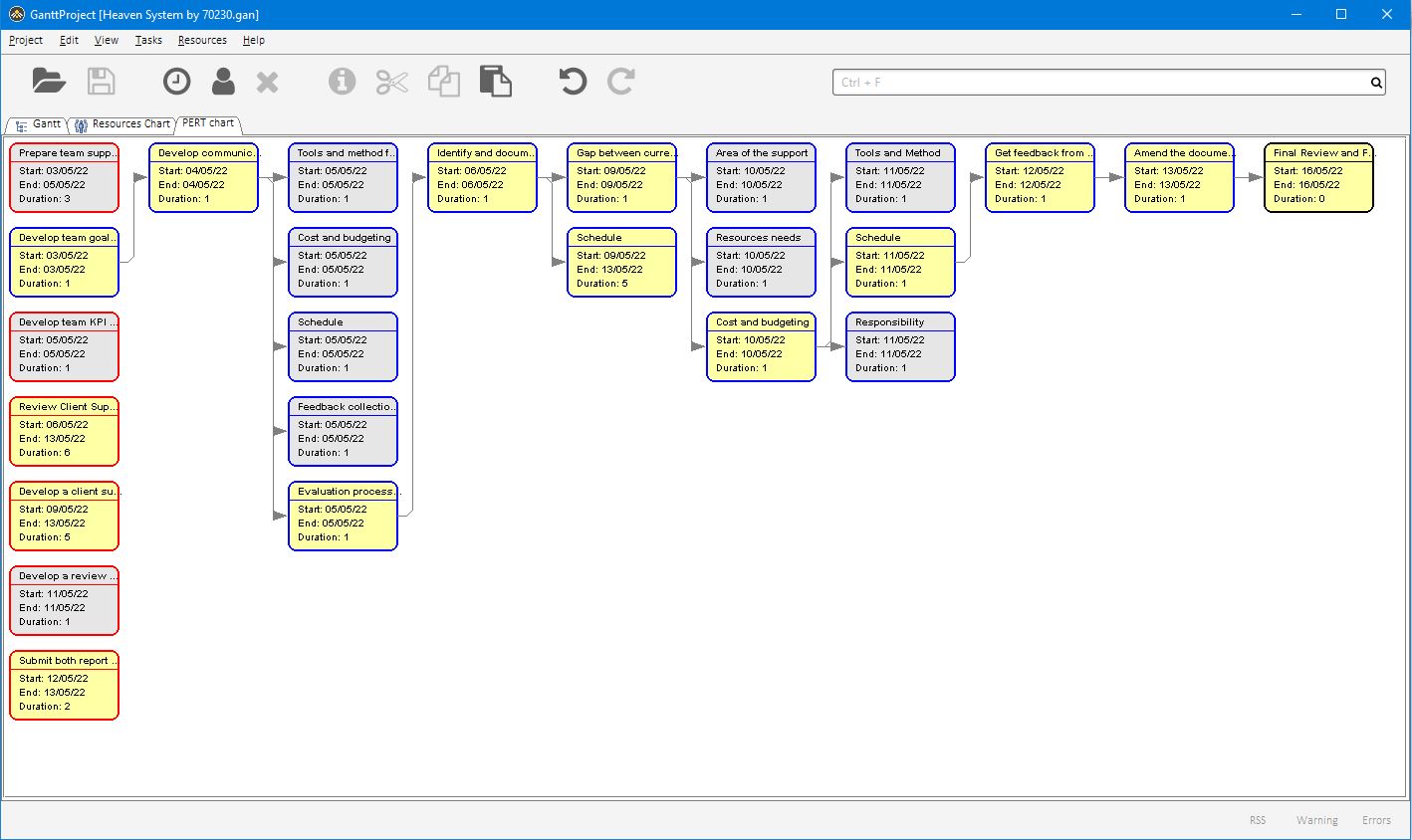Select the Review Client Sup... PERT node
1412x840 pixels.
[x=64, y=431]
